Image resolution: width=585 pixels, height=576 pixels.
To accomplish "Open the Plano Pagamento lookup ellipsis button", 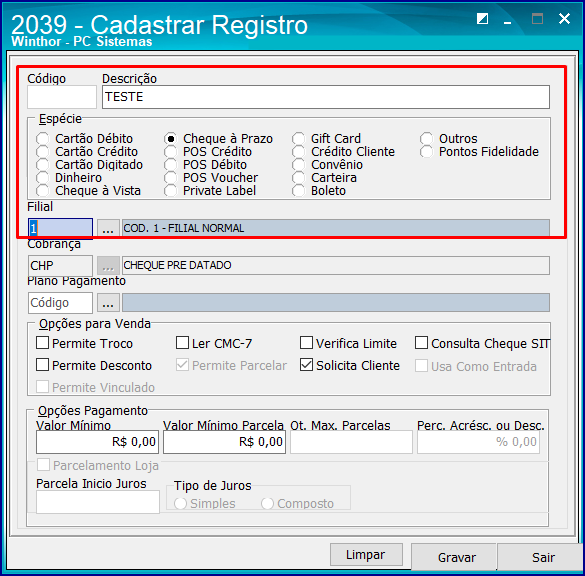I will pyautogui.click(x=108, y=303).
